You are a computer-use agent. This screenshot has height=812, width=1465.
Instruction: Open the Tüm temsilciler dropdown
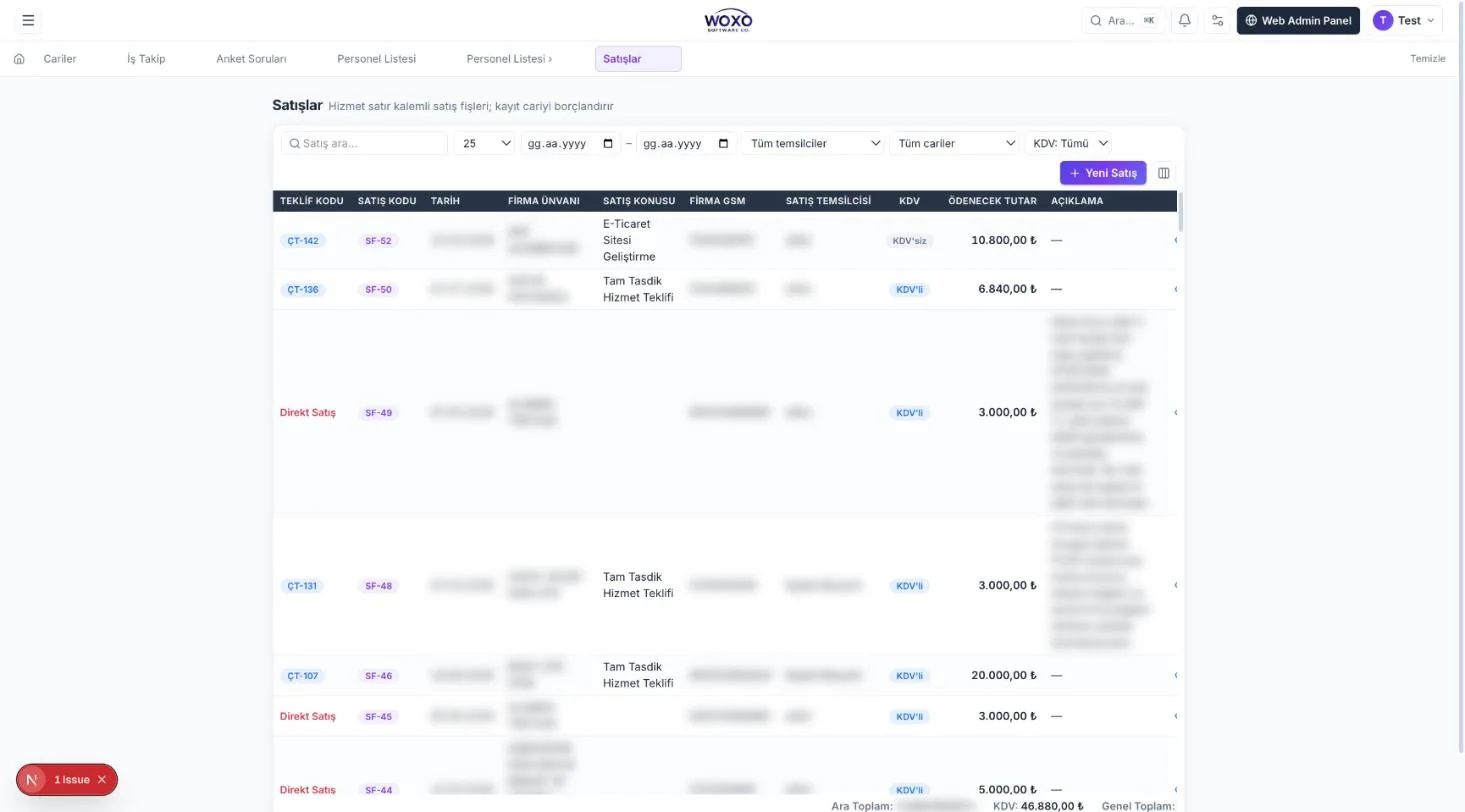click(814, 143)
